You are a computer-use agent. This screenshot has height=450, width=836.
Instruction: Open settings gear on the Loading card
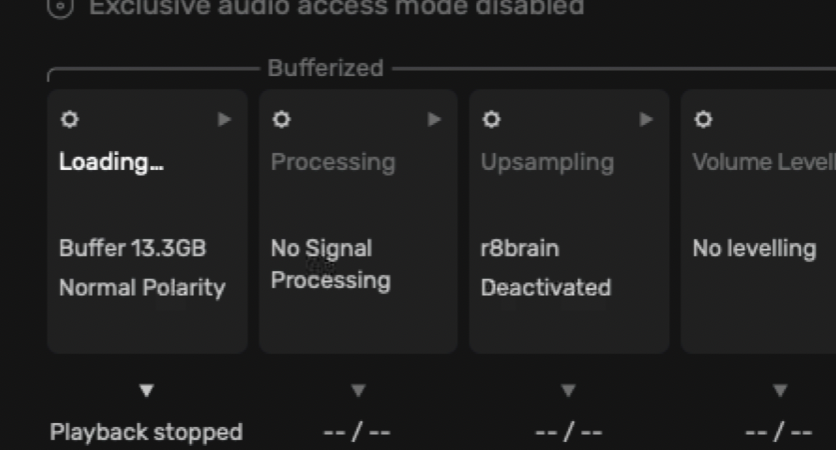pos(70,119)
